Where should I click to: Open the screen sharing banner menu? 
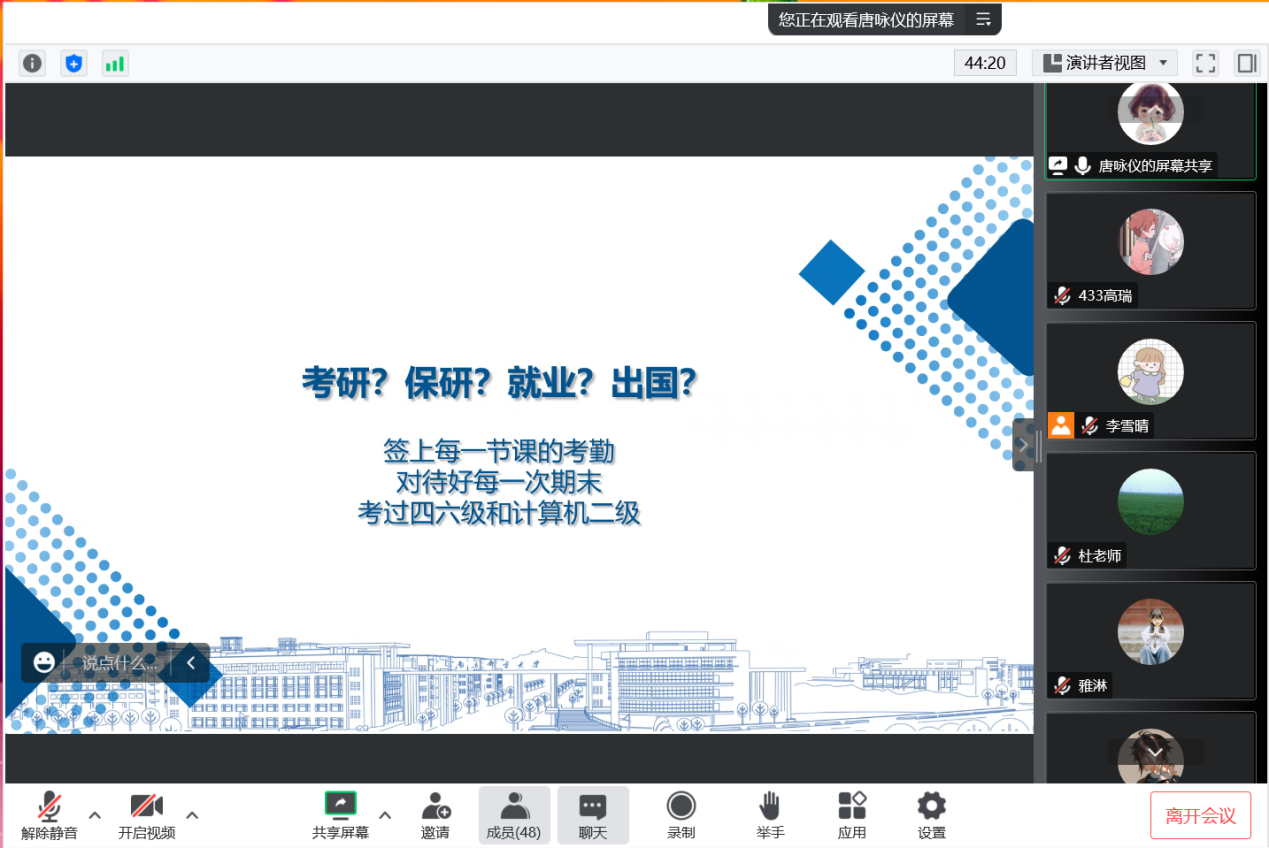point(983,19)
